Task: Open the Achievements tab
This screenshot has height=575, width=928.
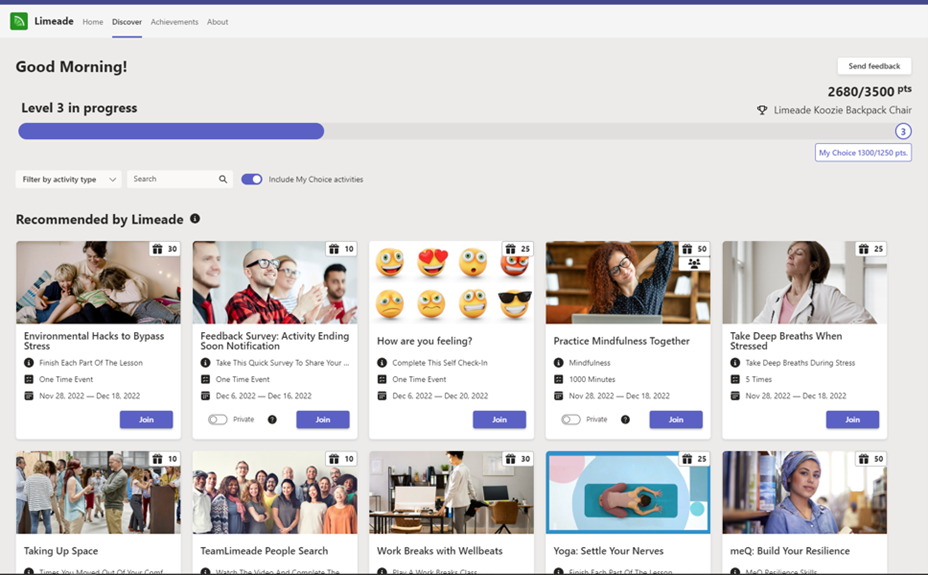Action: 174,22
